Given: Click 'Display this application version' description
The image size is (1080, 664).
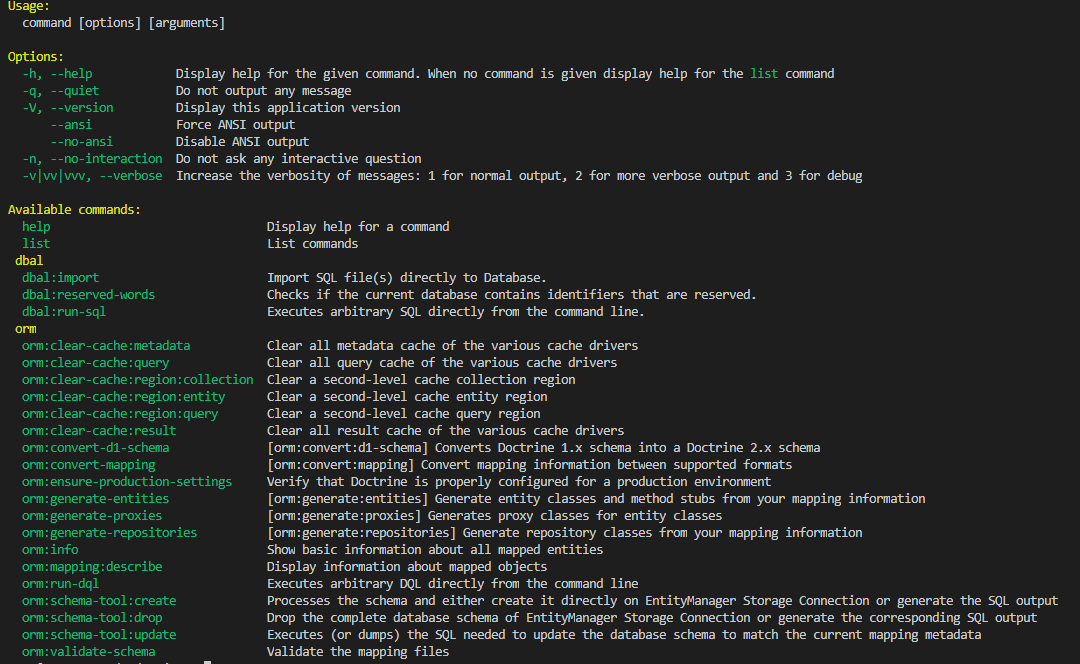Looking at the screenshot, I should tap(288, 107).
